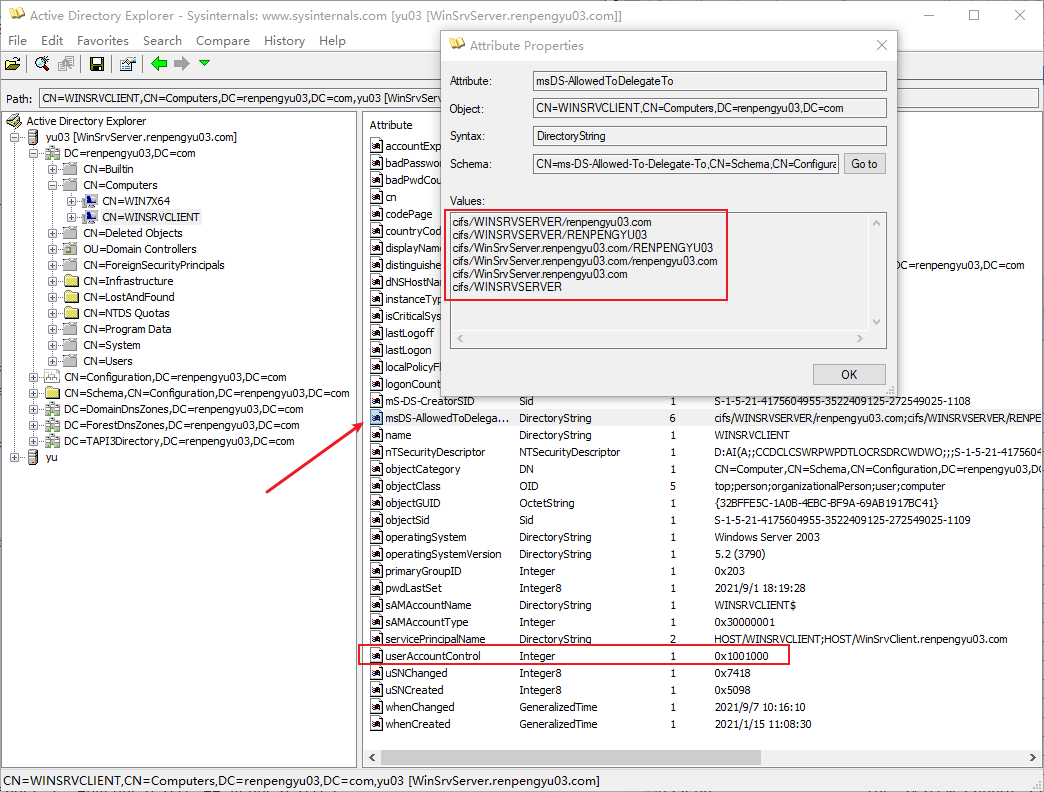
Task: Open the Search menu
Action: [x=162, y=41]
